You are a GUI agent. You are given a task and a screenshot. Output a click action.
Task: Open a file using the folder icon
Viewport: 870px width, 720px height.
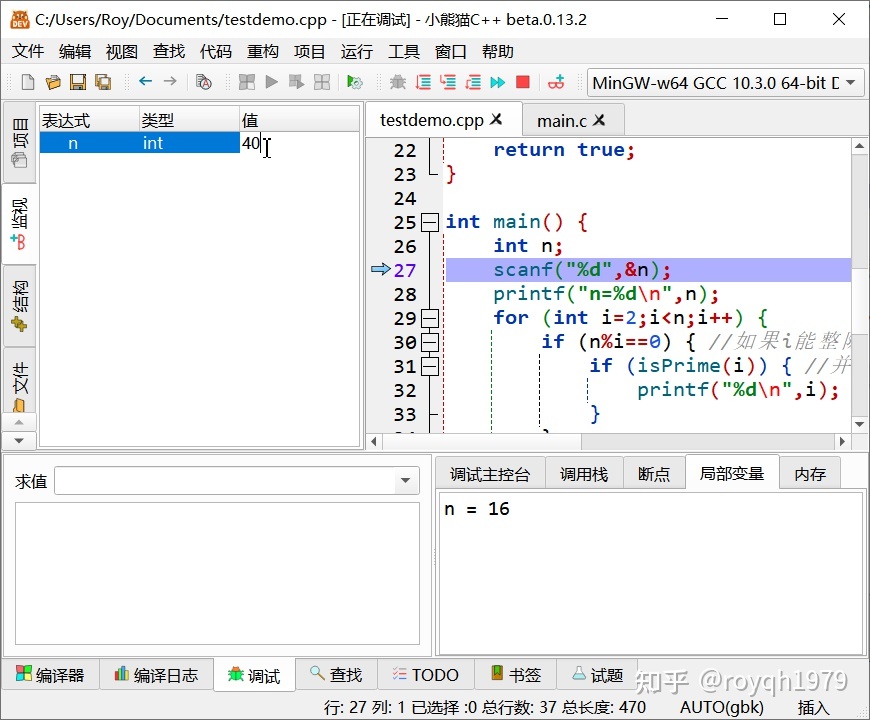coord(53,83)
